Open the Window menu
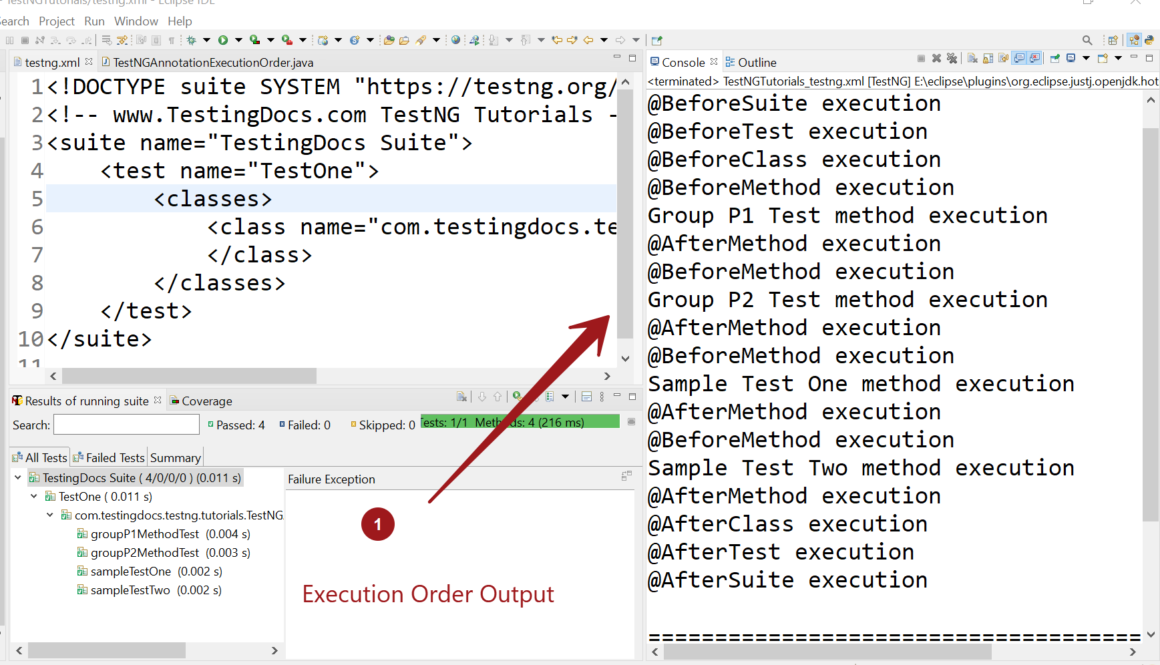This screenshot has height=665, width=1160. pyautogui.click(x=136, y=21)
